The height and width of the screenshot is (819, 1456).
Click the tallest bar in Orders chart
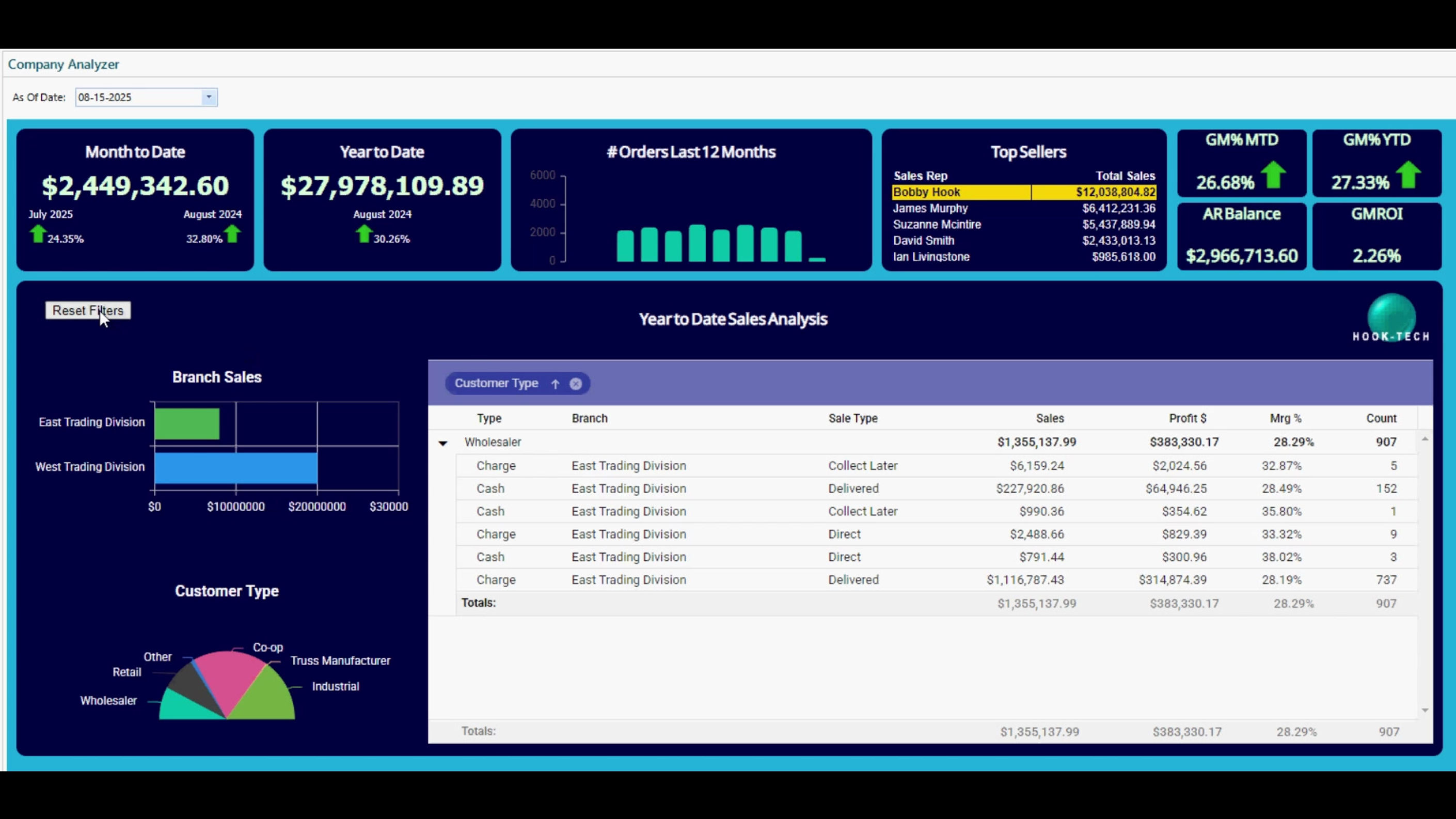tap(698, 243)
